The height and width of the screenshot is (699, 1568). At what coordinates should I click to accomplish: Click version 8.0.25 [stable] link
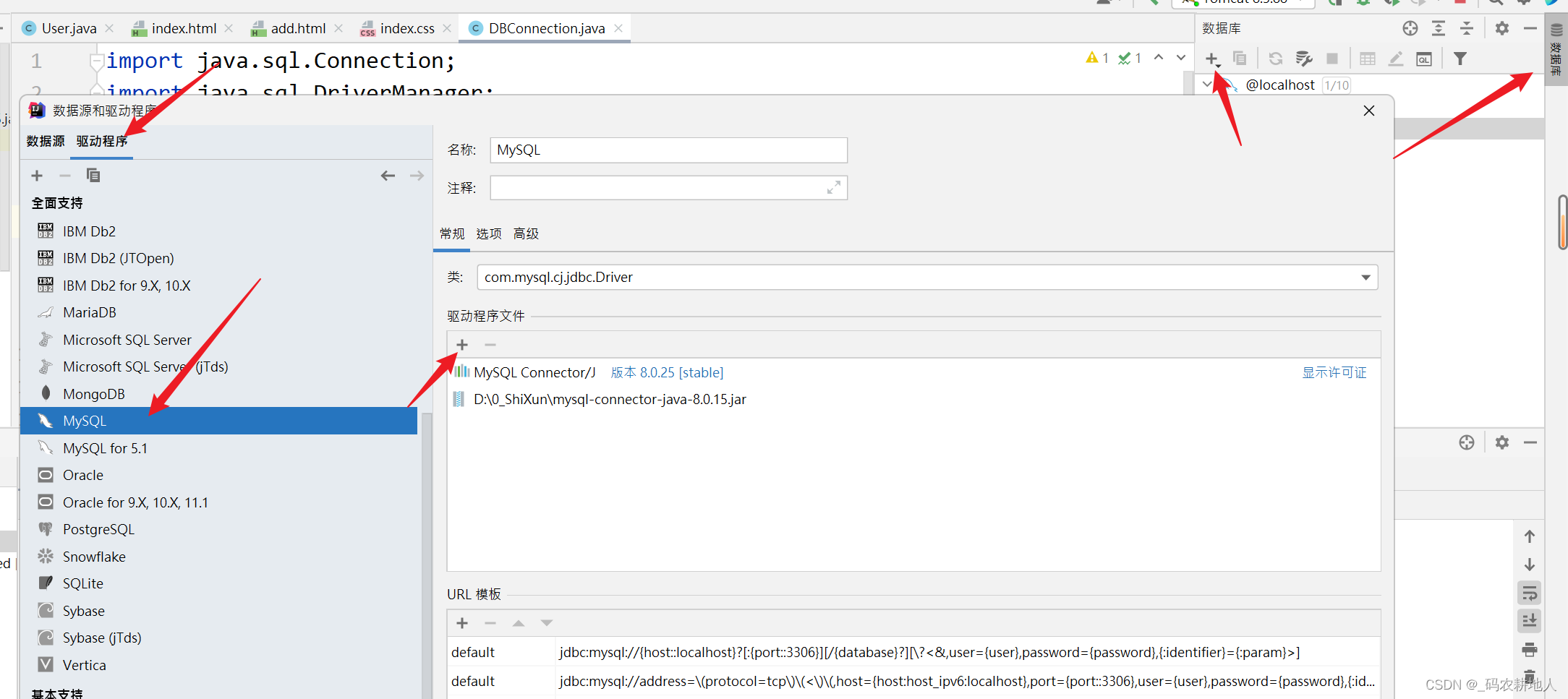[x=667, y=372]
